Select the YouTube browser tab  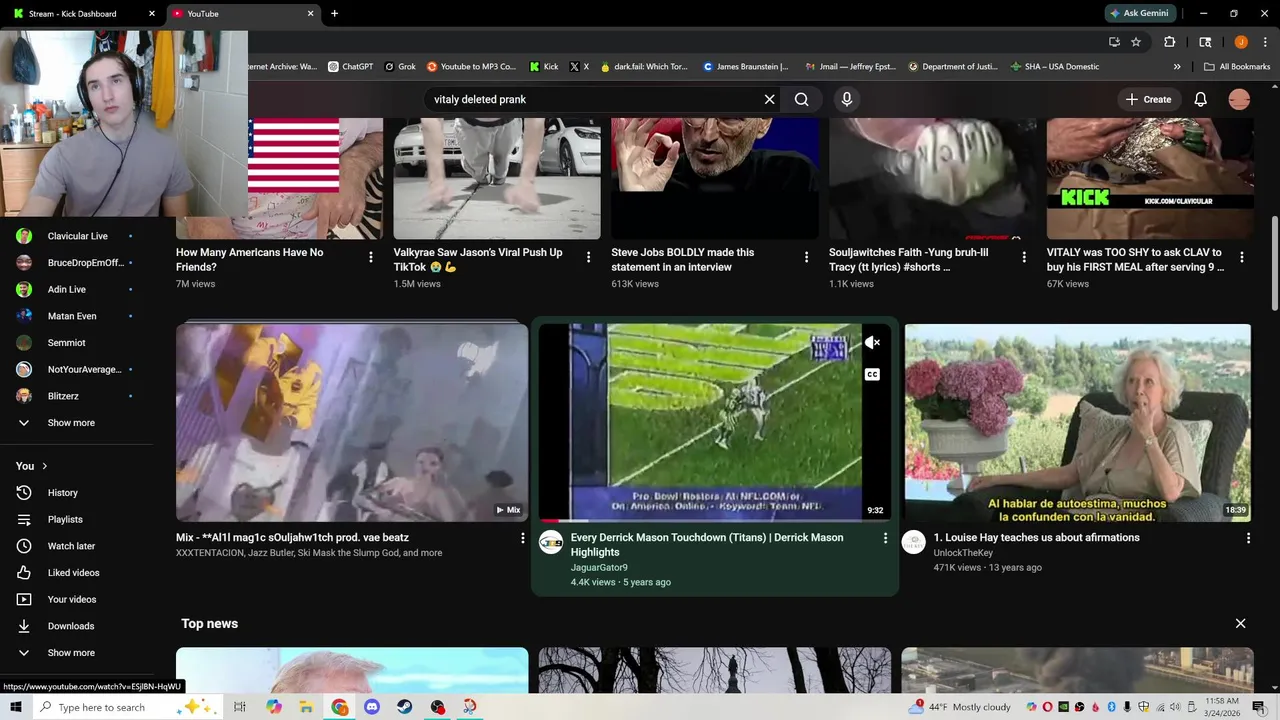(242, 14)
